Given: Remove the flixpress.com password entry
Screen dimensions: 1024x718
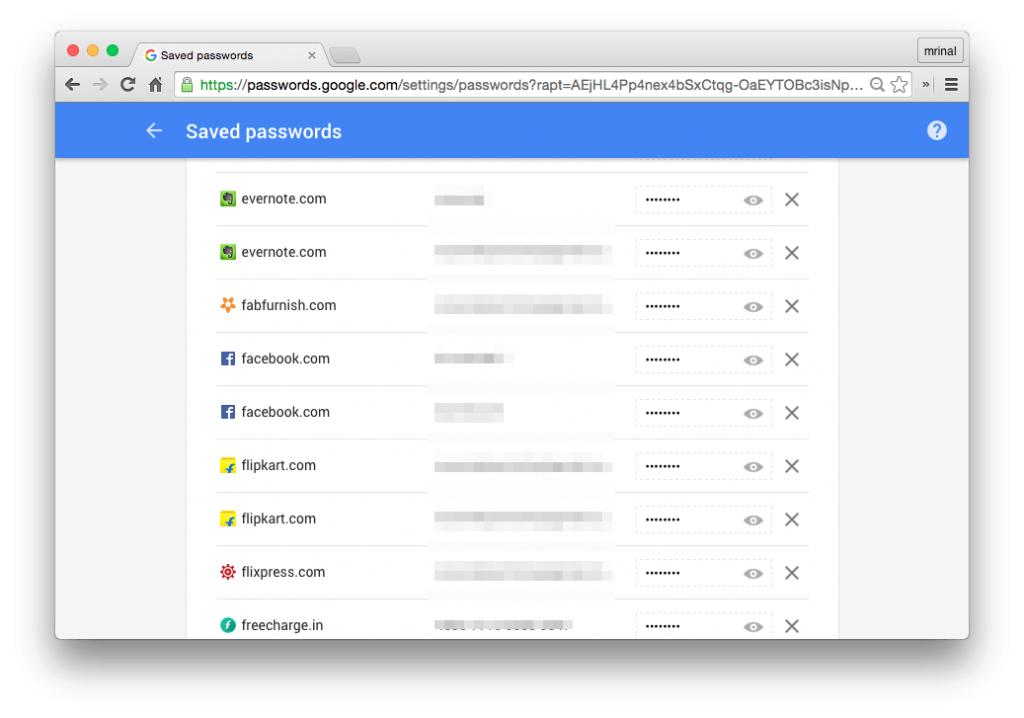Looking at the screenshot, I should [792, 572].
